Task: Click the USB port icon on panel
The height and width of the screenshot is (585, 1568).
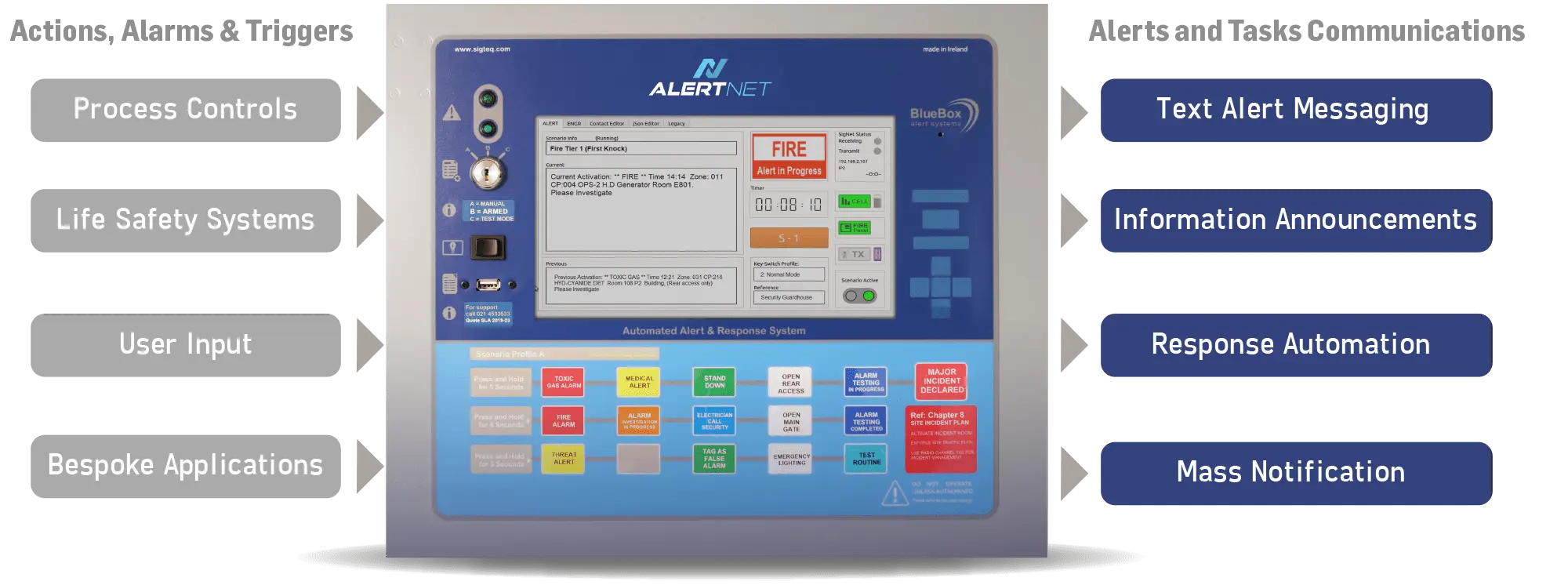Action: point(488,285)
